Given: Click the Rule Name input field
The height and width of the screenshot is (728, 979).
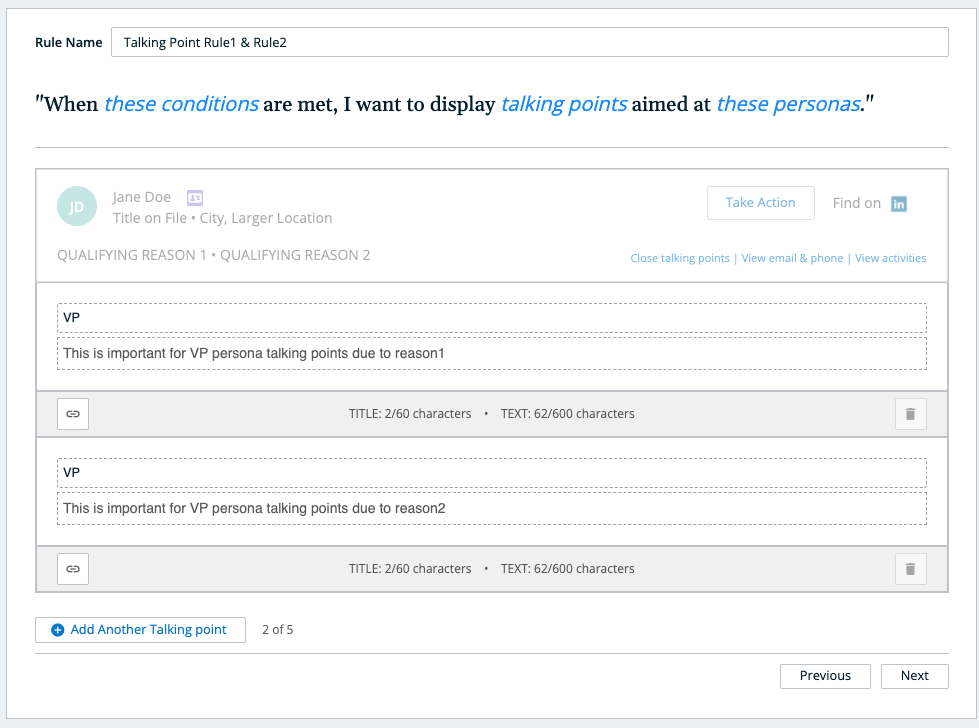Looking at the screenshot, I should pyautogui.click(x=529, y=42).
